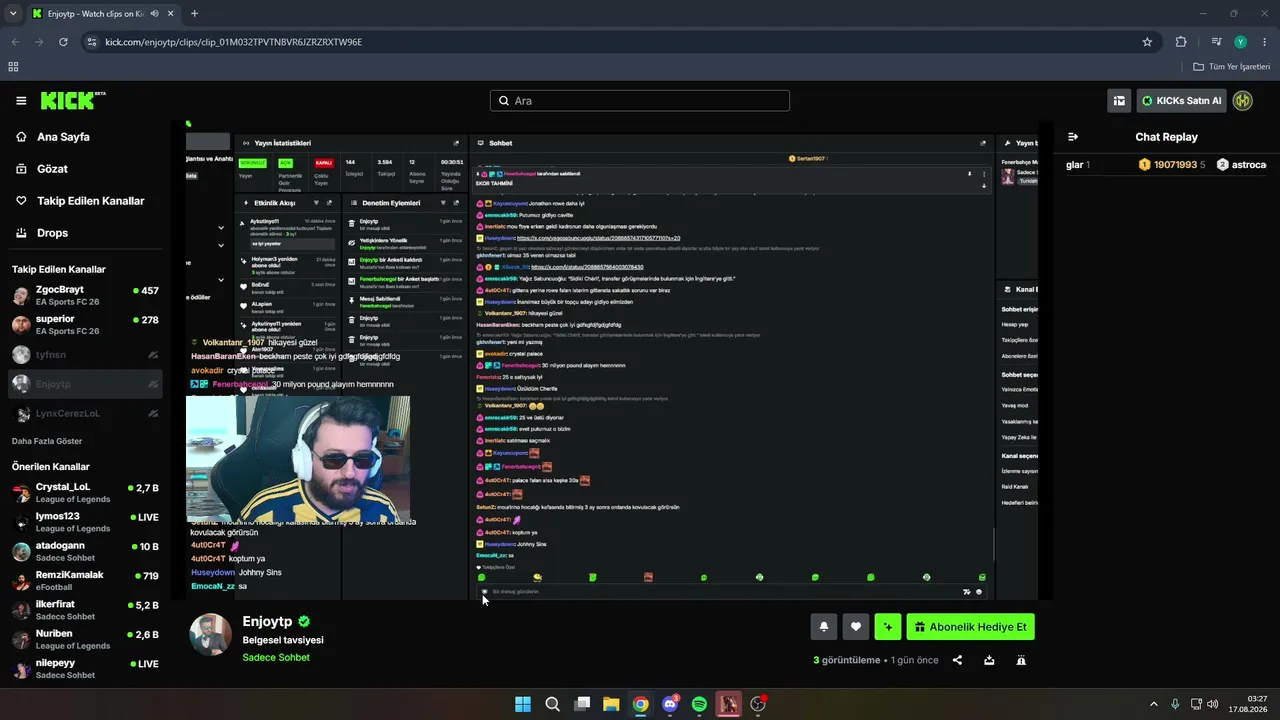The width and height of the screenshot is (1280, 720).
Task: Toggle notification bell for Enjoytp
Action: pos(823,627)
